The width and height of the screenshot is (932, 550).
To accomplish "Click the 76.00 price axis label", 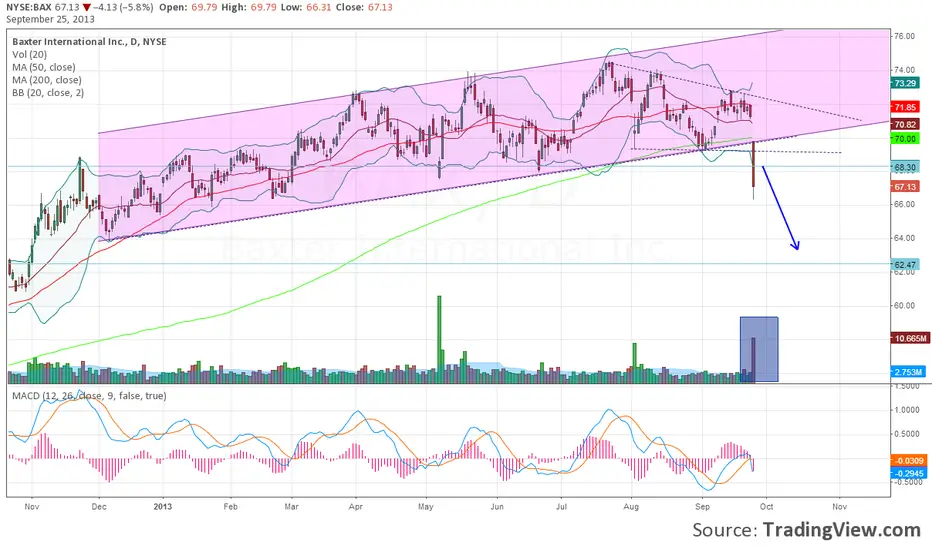I will click(x=905, y=36).
